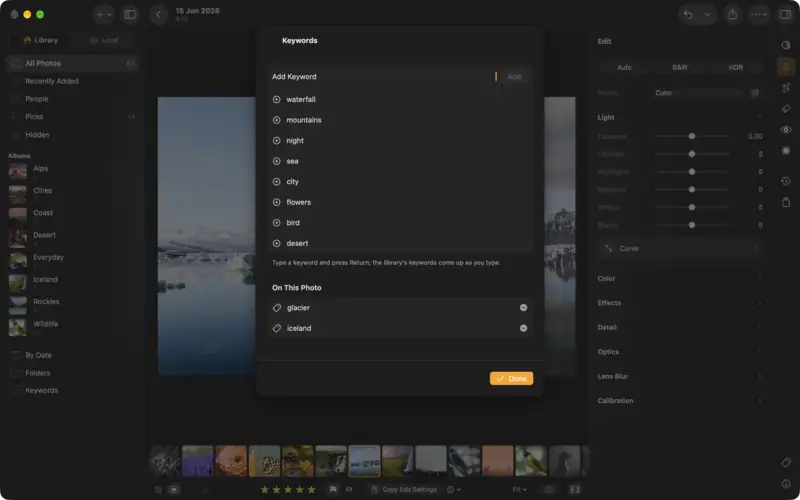The height and width of the screenshot is (500, 800).
Task: Open the Fit zoom dropdown
Action: point(519,490)
